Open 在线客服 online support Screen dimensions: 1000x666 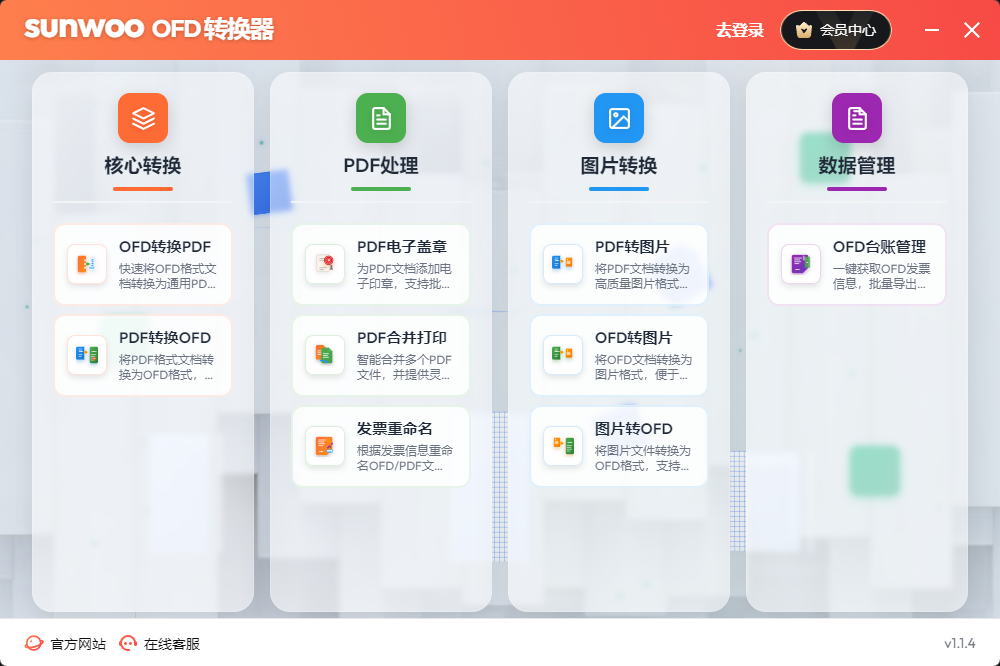(x=160, y=644)
